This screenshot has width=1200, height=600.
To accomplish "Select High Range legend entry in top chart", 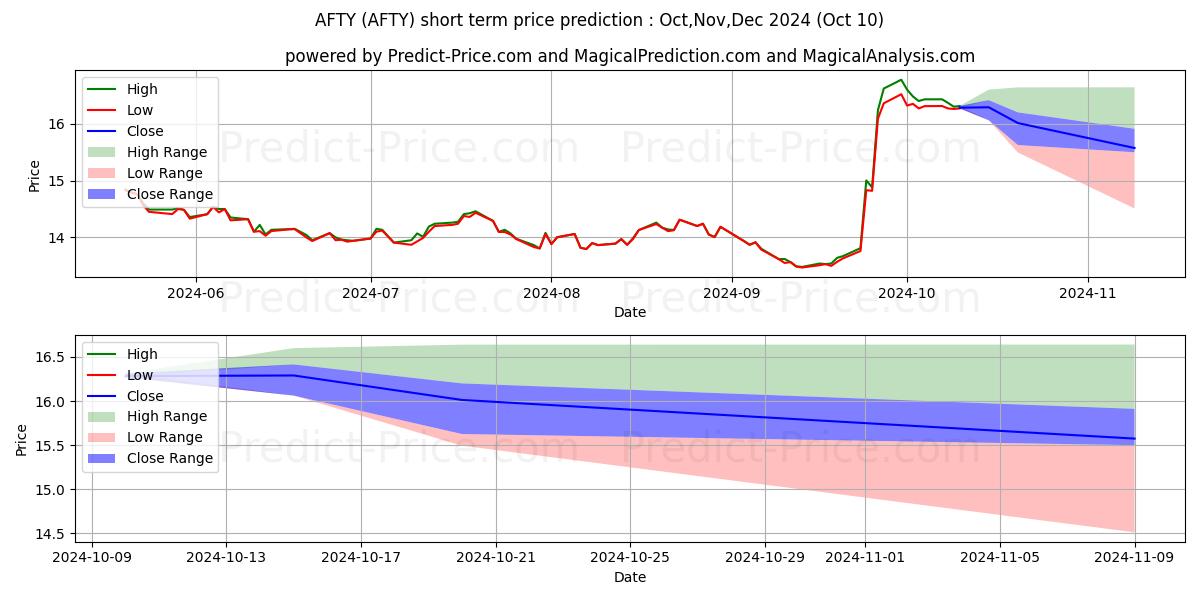I will point(148,153).
